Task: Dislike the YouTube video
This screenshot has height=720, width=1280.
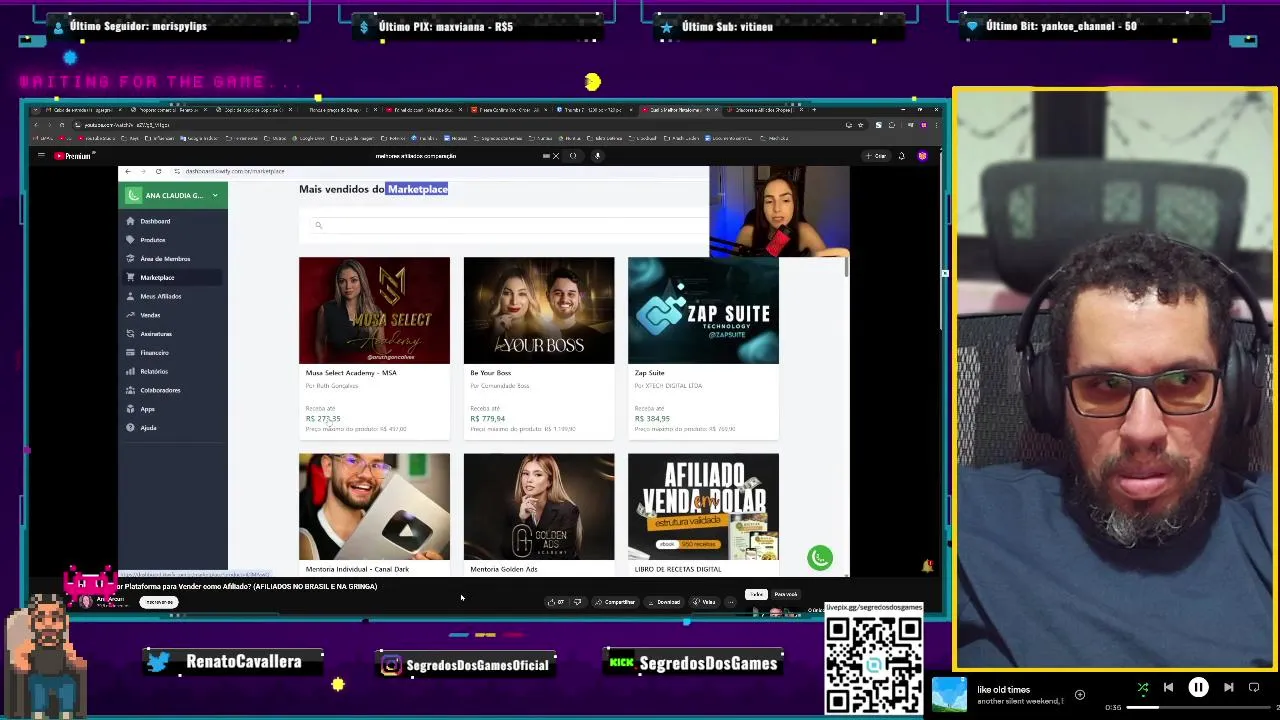Action: (x=577, y=602)
